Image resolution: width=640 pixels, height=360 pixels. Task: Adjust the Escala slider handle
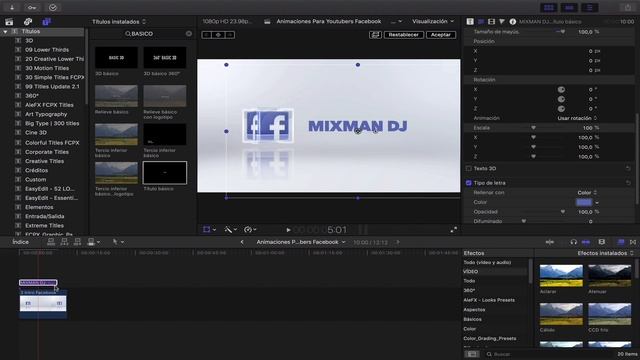(x=533, y=128)
